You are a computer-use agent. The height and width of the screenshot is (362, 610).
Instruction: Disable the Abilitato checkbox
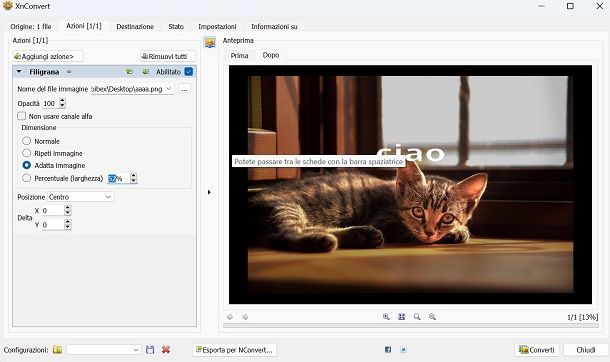click(189, 72)
